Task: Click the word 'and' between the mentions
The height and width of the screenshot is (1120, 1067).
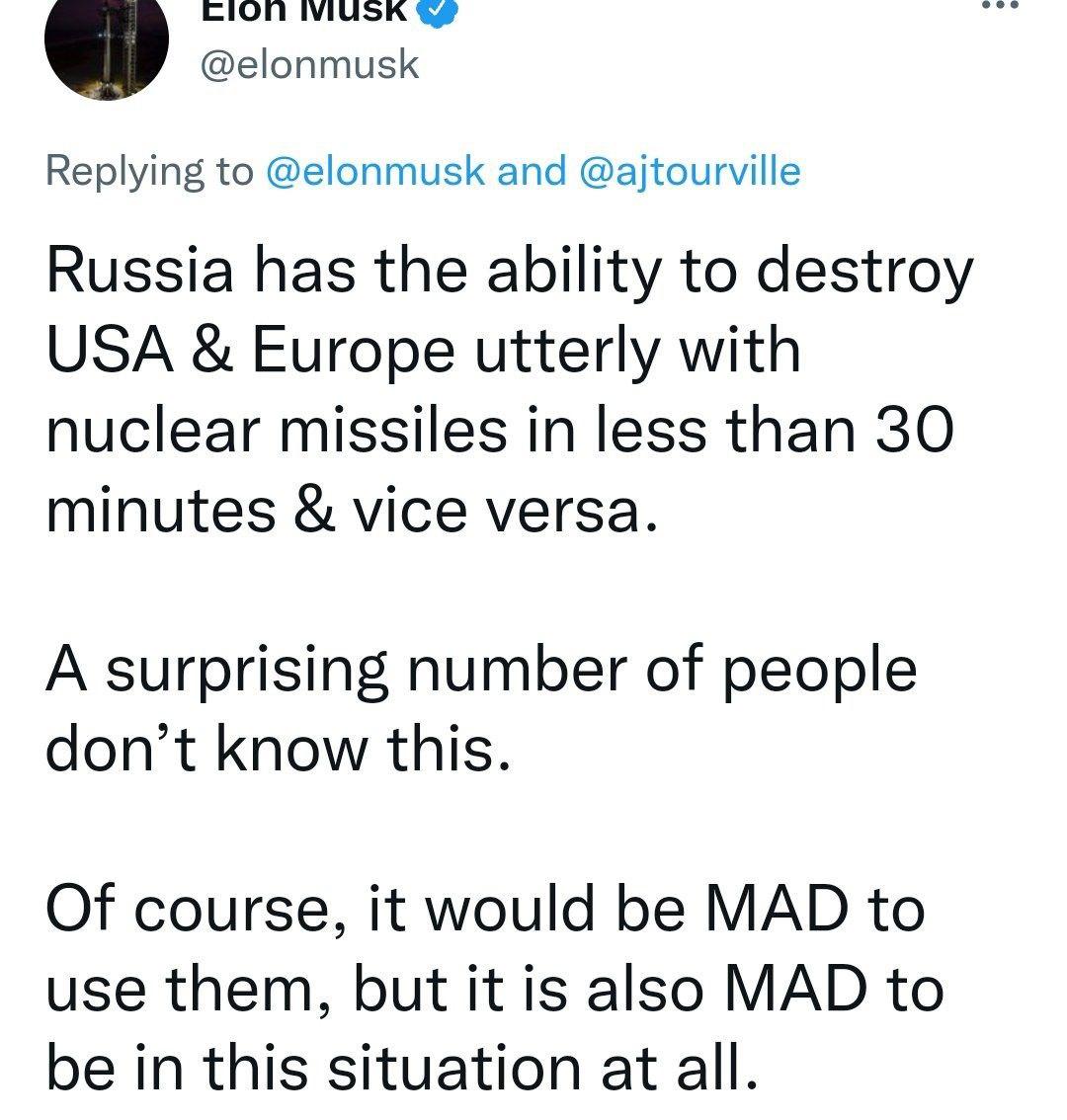Action: tap(531, 172)
